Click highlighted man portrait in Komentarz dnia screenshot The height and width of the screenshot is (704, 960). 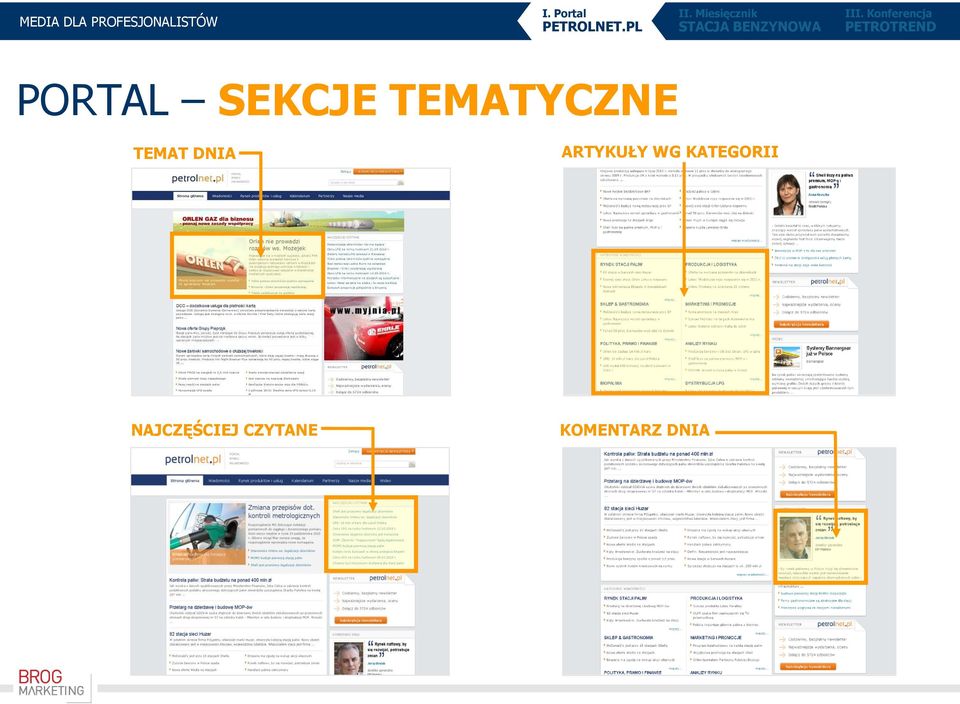point(795,538)
